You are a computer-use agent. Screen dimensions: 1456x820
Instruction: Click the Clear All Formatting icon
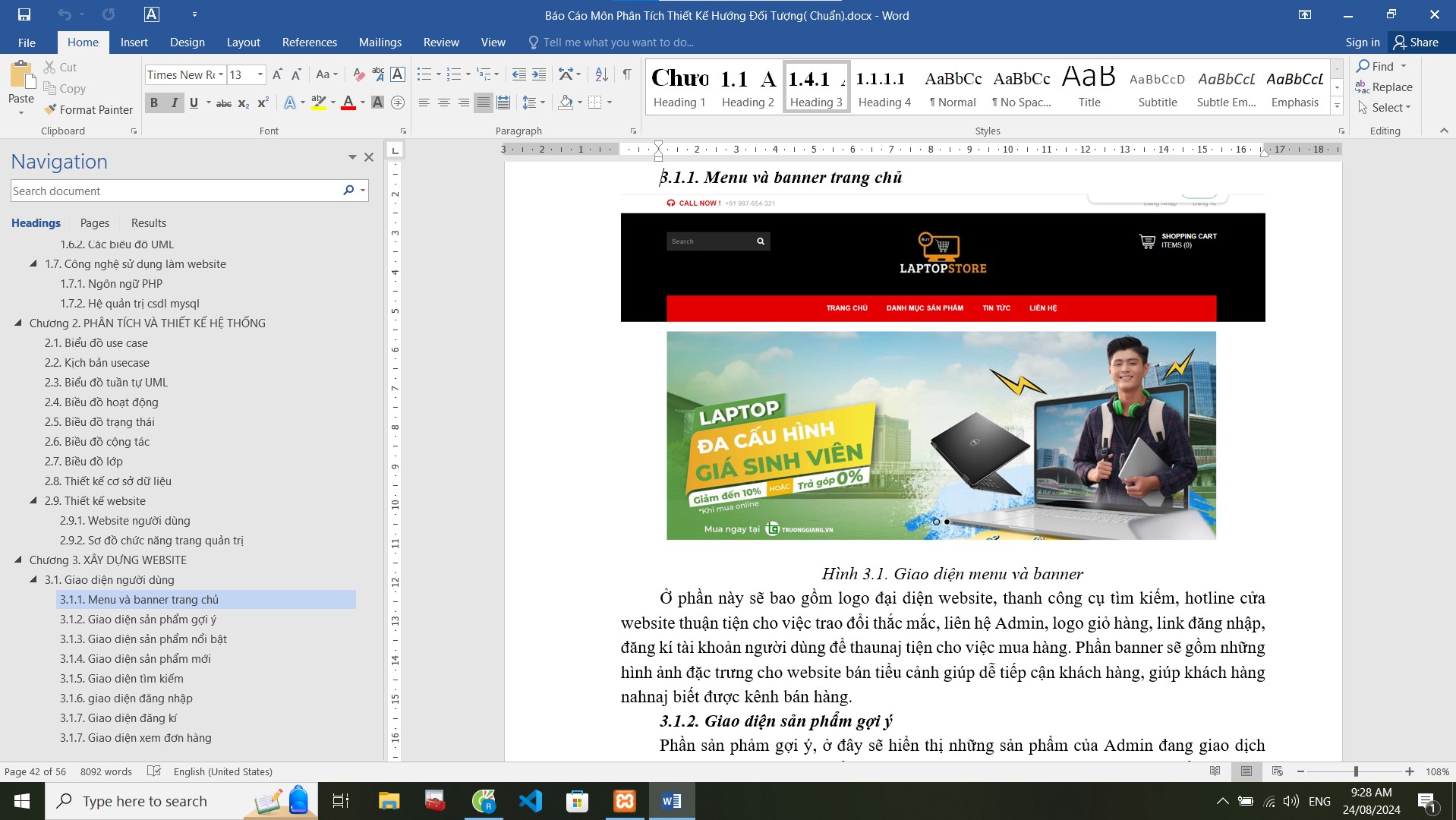pos(358,74)
